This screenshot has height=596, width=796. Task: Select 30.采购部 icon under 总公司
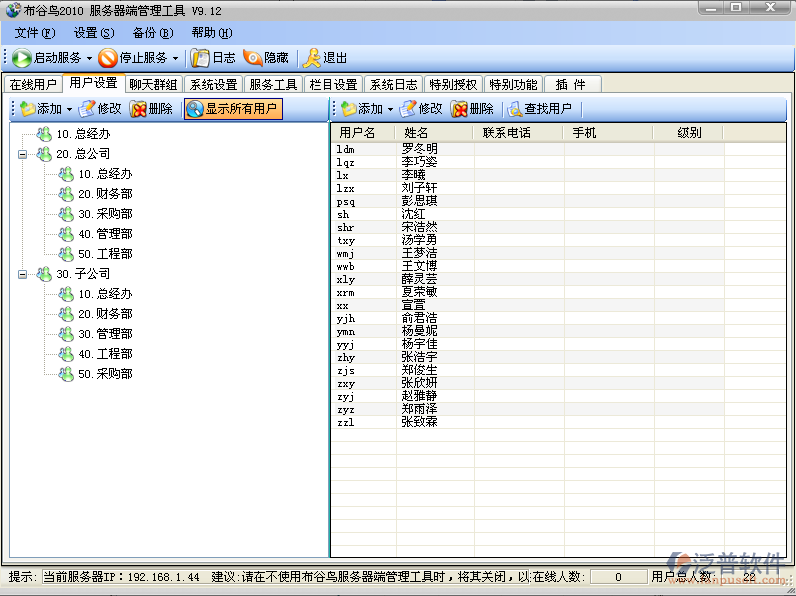tap(66, 214)
